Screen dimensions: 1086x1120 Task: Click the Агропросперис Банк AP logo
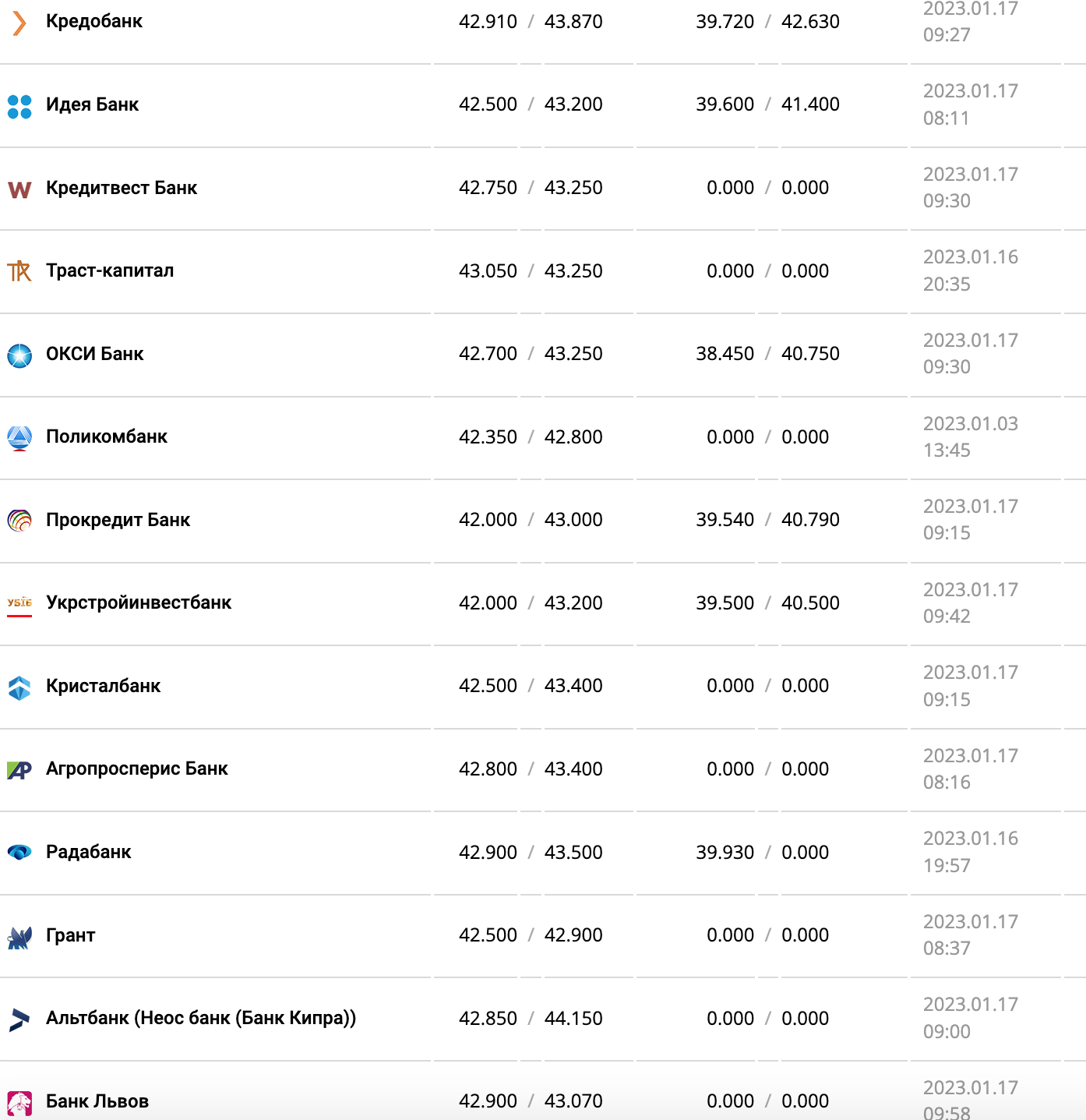point(19,770)
